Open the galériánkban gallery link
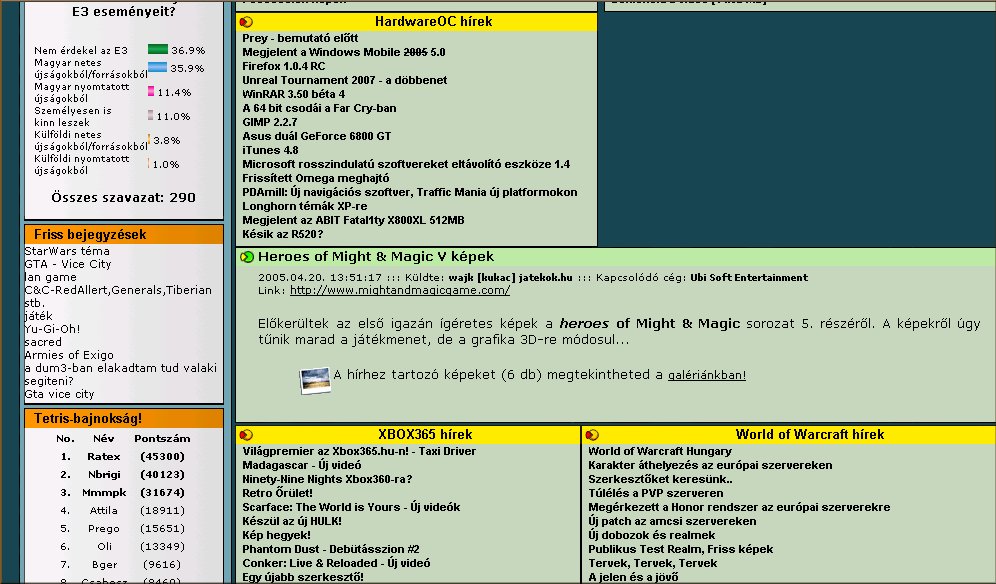Image resolution: width=996 pixels, height=584 pixels. [x=707, y=375]
